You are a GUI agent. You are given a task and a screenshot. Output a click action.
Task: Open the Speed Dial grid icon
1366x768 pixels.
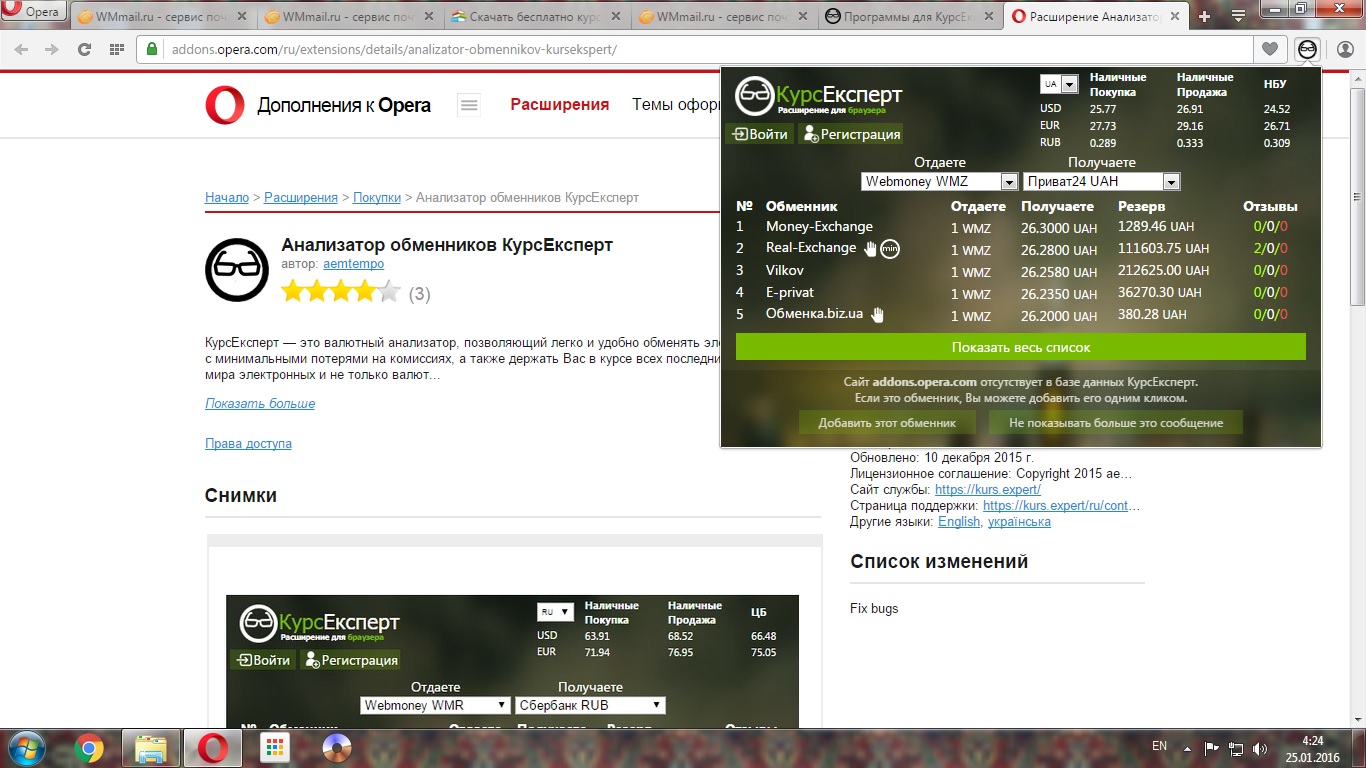117,49
